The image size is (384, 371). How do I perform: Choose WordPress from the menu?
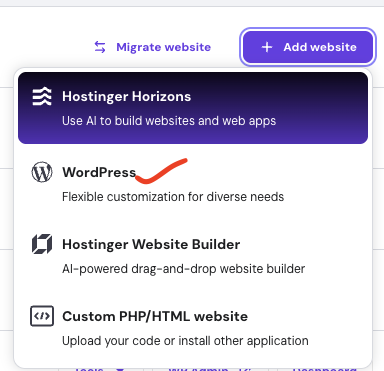pyautogui.click(x=193, y=183)
